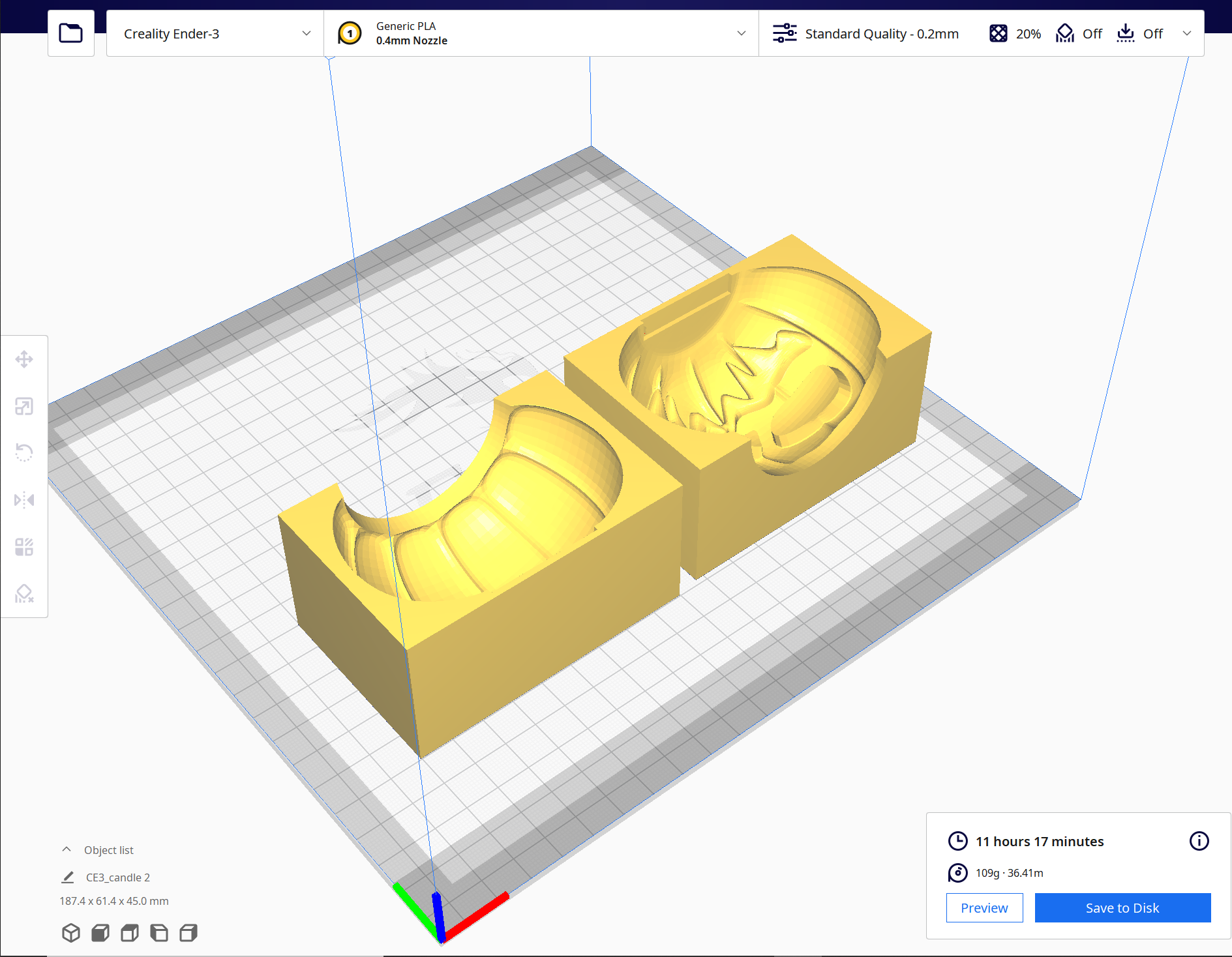Select the Rotate tool in left toolbar
The image size is (1232, 957).
click(x=24, y=452)
